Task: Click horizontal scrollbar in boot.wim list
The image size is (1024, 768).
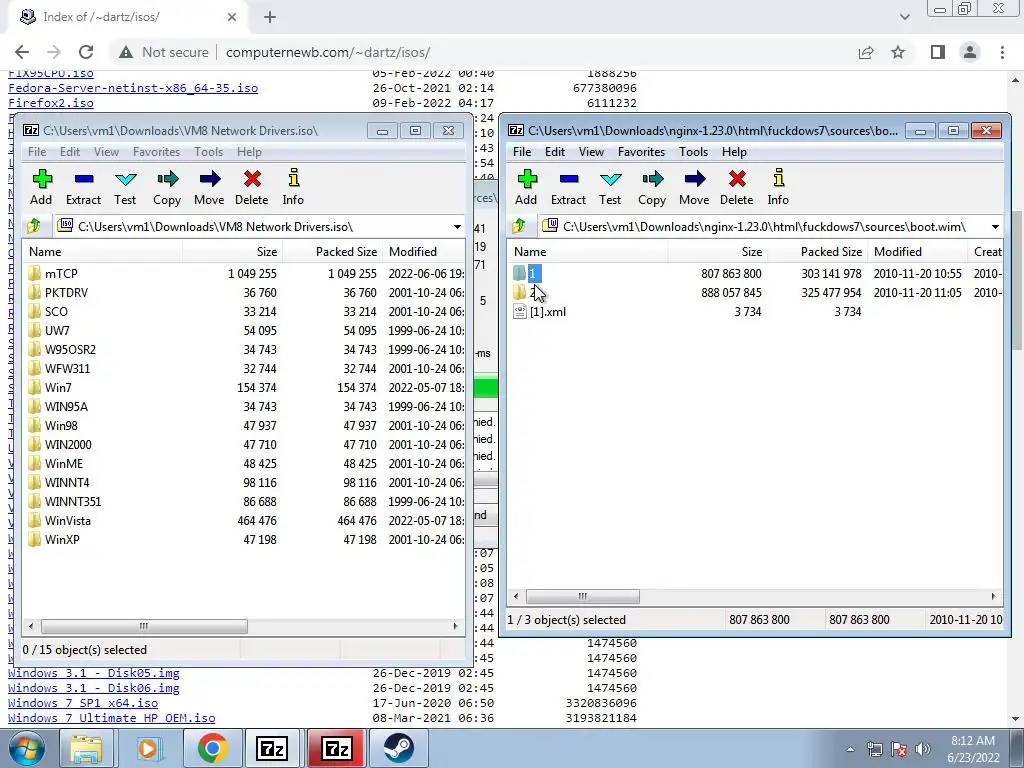Action: (583, 597)
